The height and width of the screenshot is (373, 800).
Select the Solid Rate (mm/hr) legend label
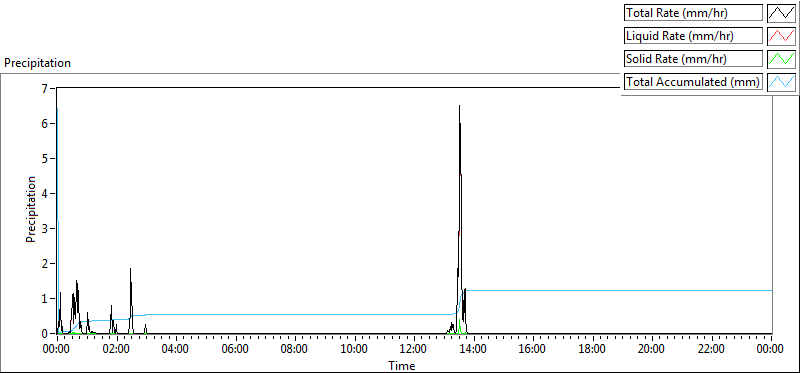coord(693,58)
